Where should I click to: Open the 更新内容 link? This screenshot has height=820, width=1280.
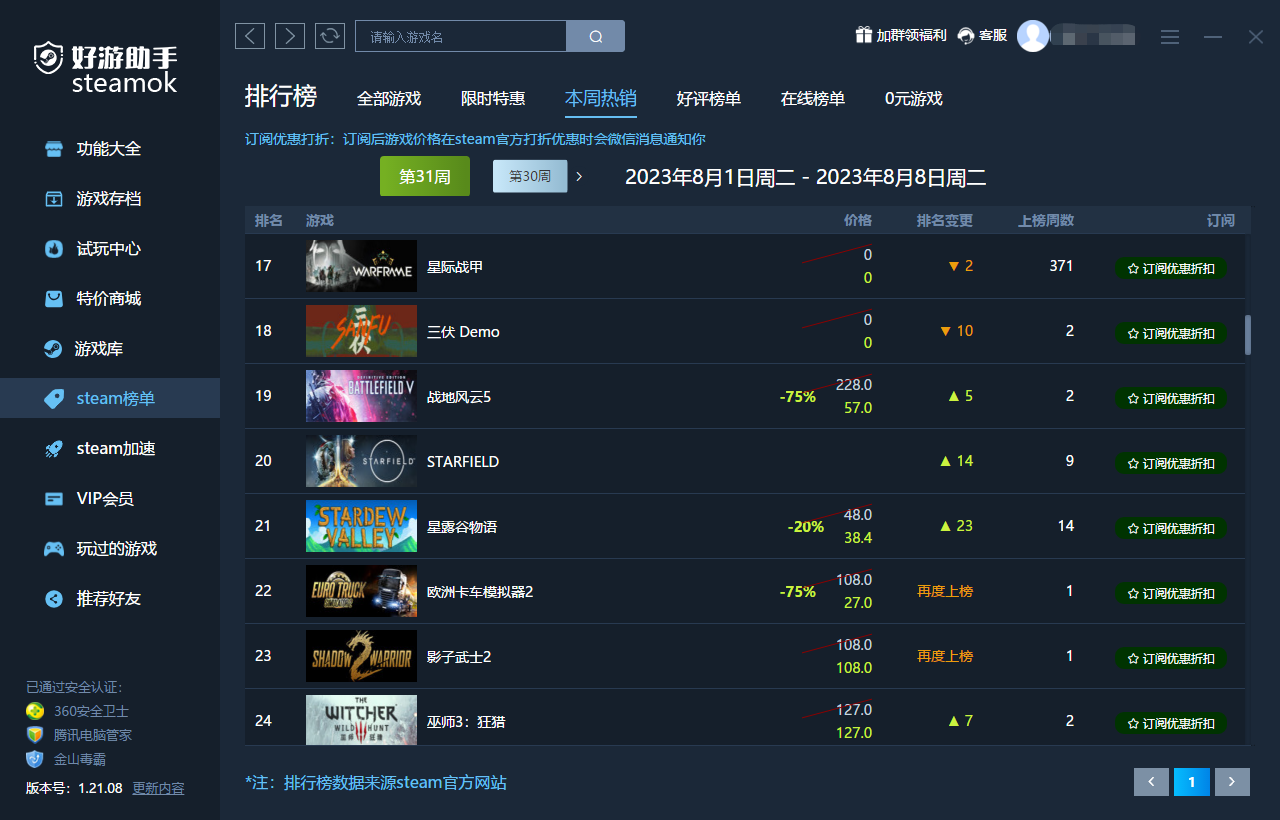[x=158, y=788]
